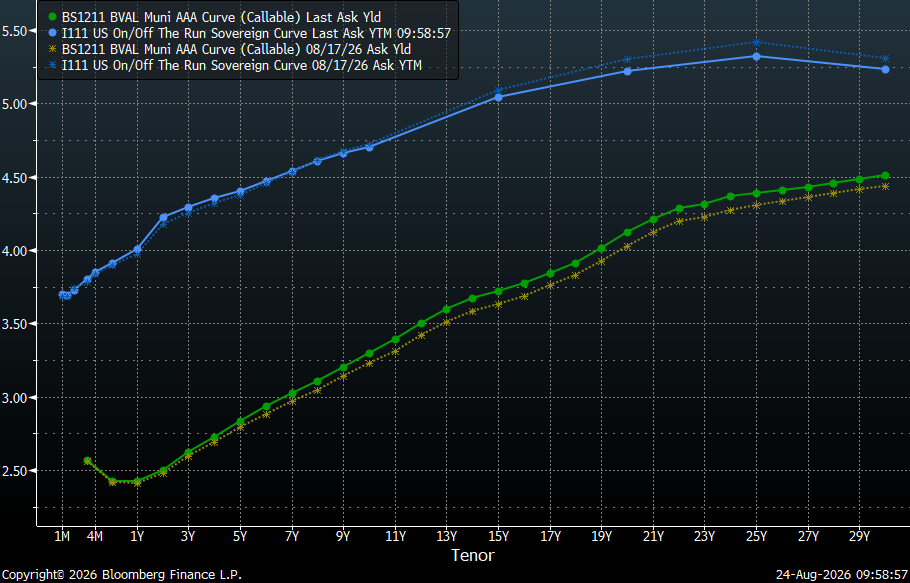Select legend entry BVAL Muni AAA Last Ask Yld
The width and height of the screenshot is (910, 583).
click(x=221, y=17)
